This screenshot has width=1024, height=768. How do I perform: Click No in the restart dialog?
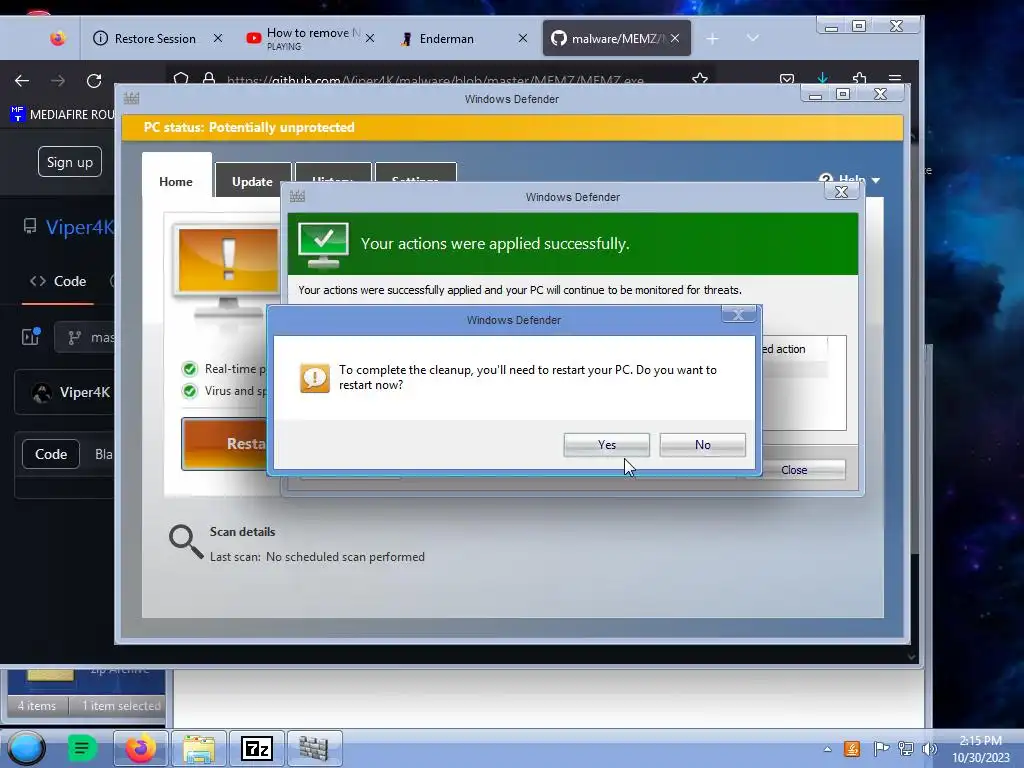point(702,445)
